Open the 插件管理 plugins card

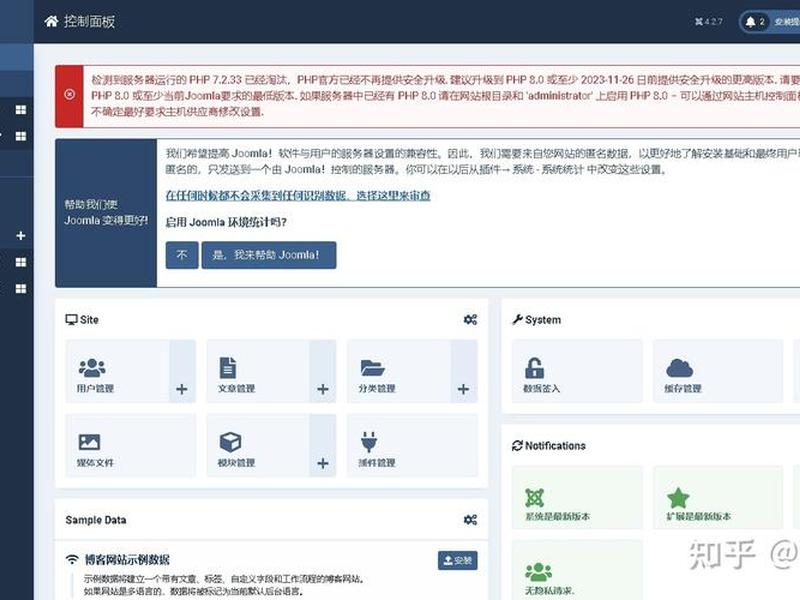click(412, 446)
